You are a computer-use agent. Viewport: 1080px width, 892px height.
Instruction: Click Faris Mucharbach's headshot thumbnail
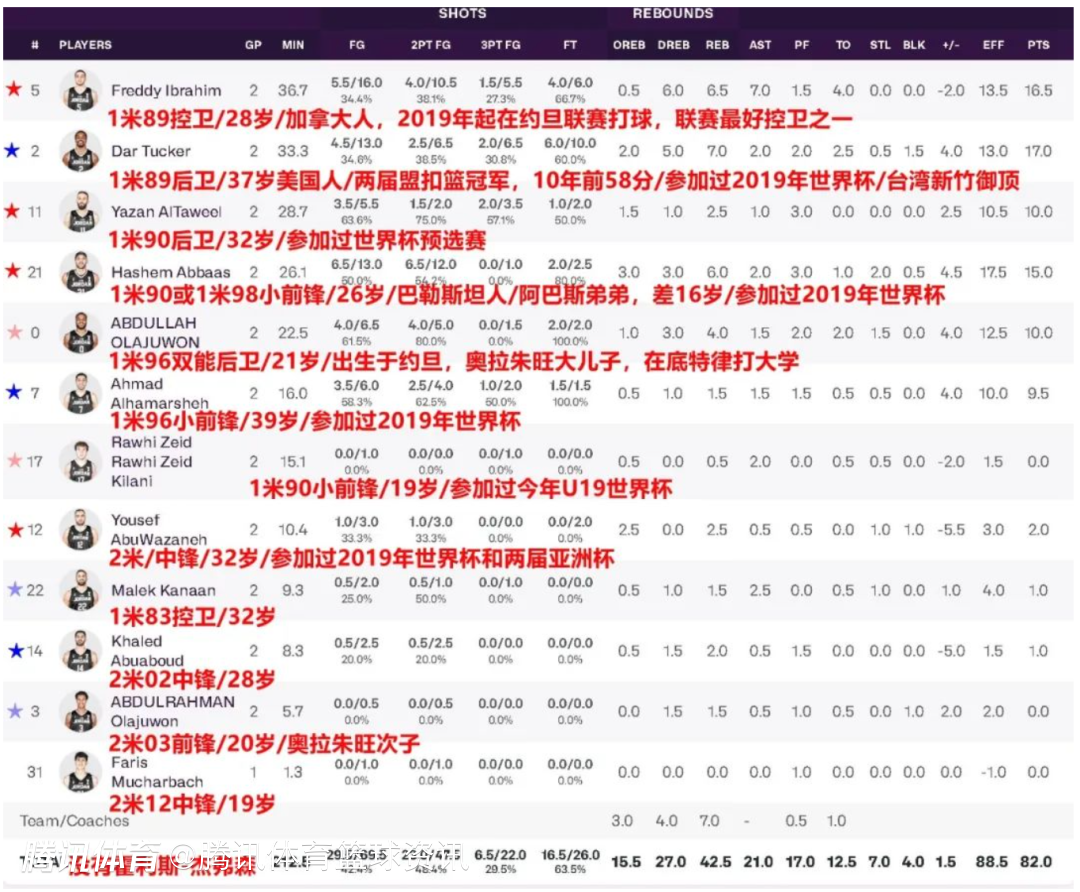pyautogui.click(x=80, y=772)
